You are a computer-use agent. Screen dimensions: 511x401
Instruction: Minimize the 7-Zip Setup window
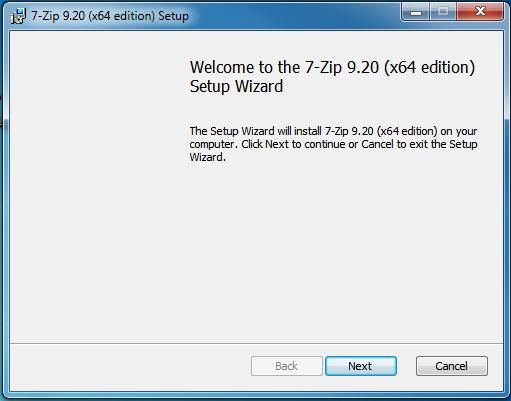click(416, 12)
